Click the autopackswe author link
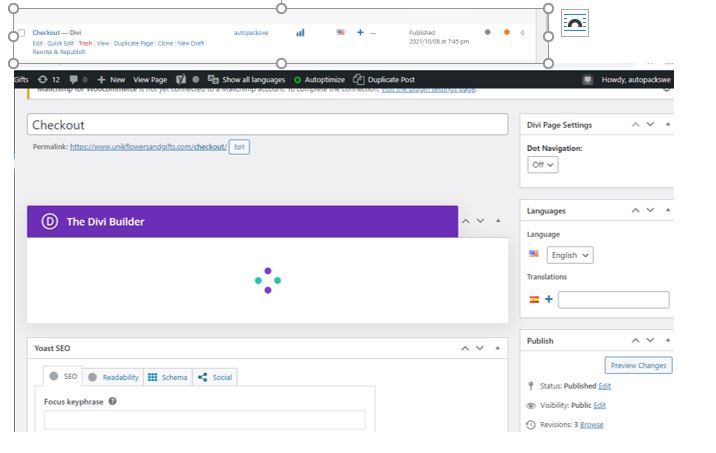716x453 pixels. coord(251,33)
